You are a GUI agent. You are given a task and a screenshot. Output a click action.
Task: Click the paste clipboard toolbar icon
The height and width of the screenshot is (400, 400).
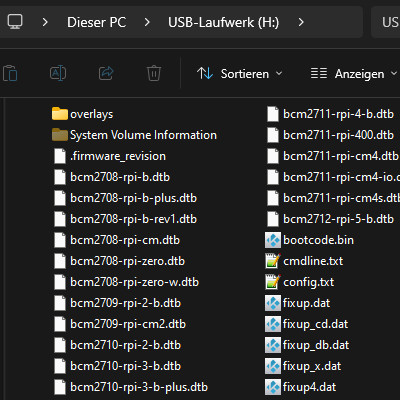10,73
